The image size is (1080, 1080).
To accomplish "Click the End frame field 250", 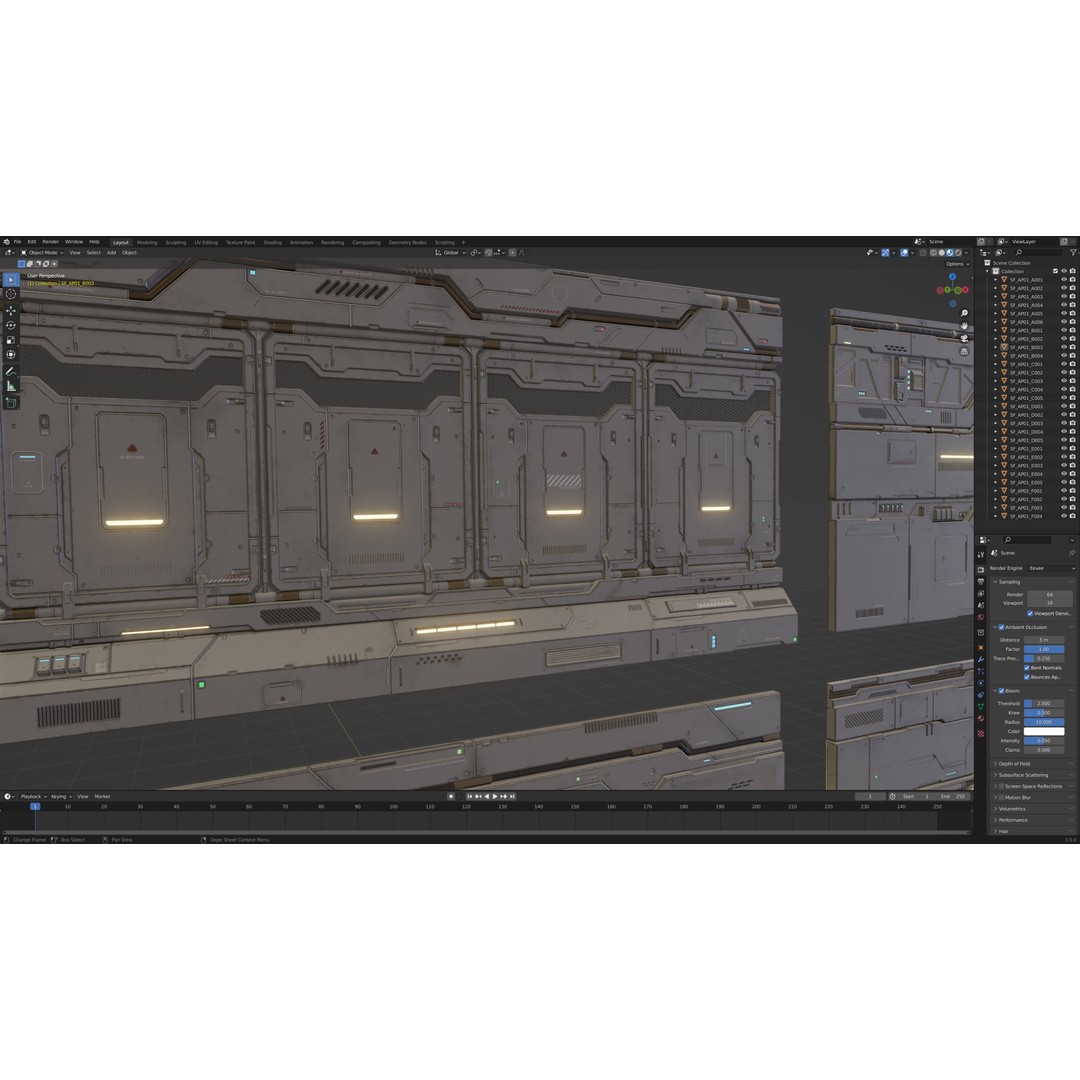I will point(953,796).
